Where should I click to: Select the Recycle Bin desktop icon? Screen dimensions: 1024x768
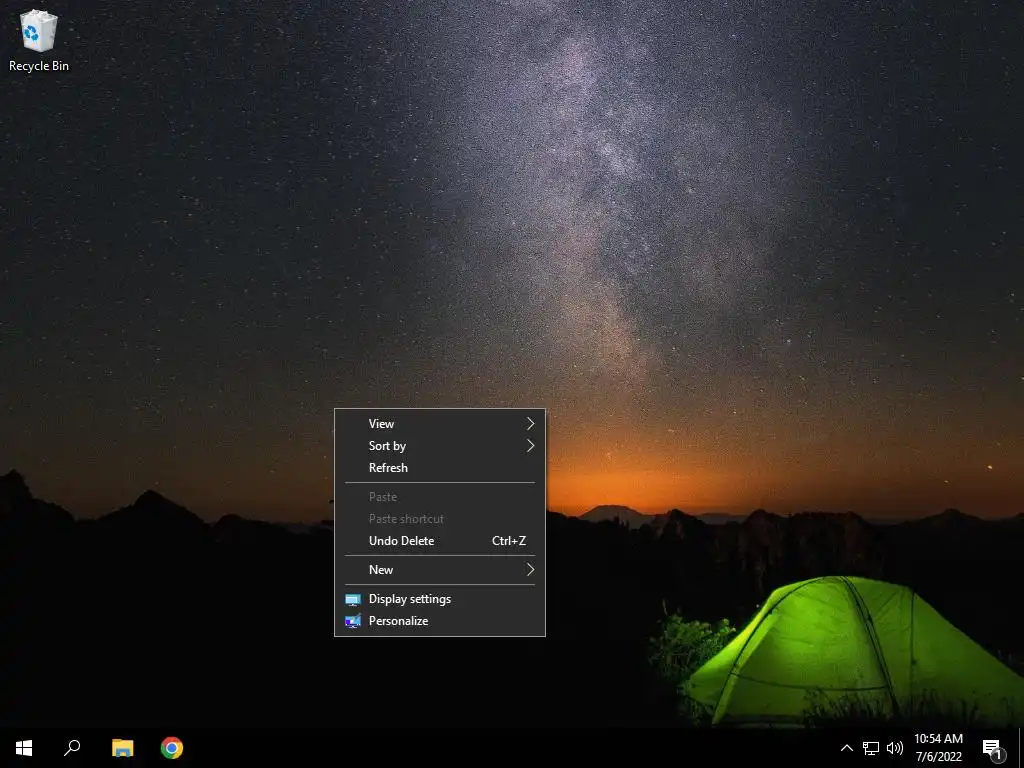click(39, 40)
